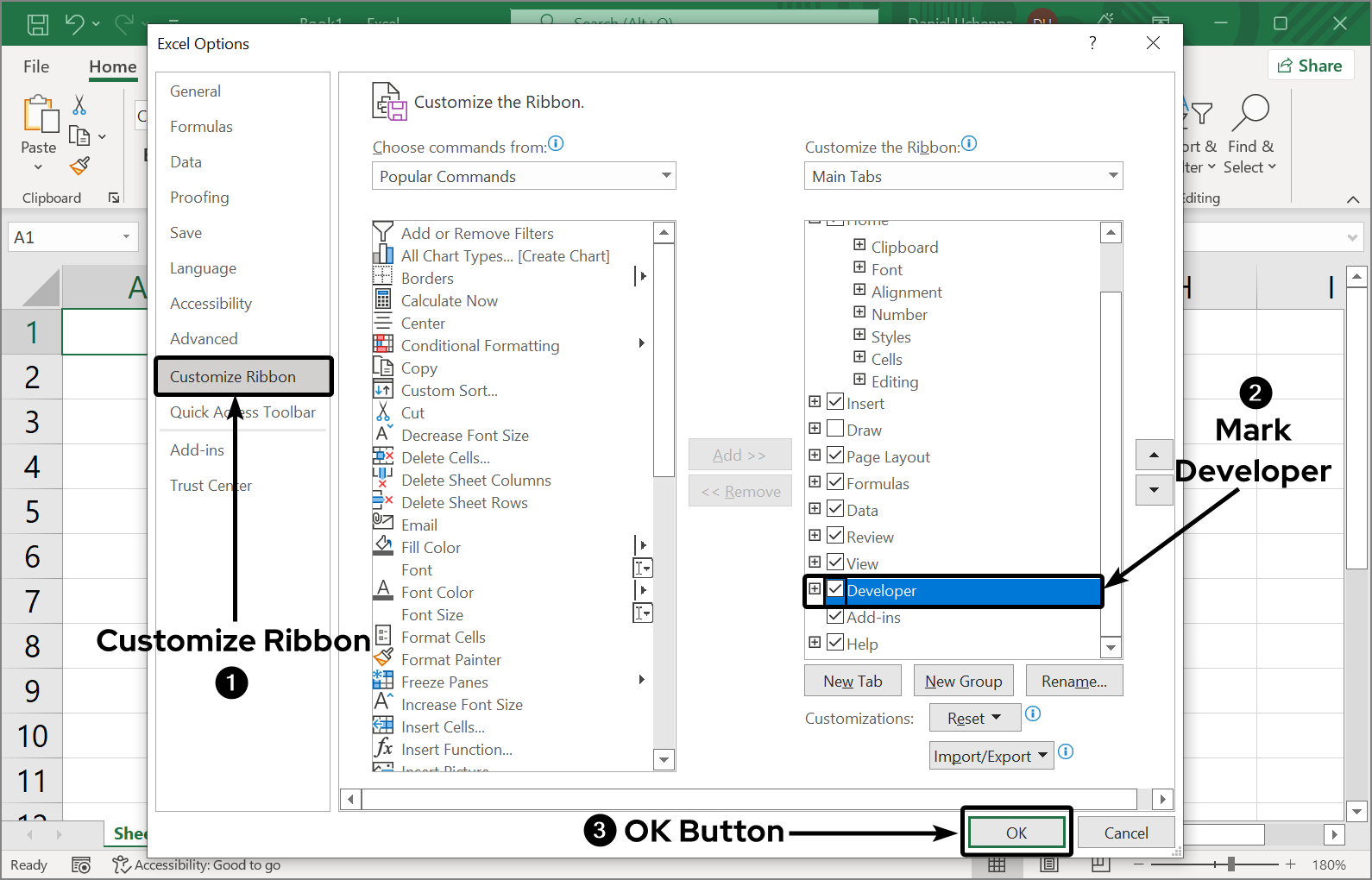Open the Main Tabs dropdown
Image resolution: width=1372 pixels, height=880 pixels.
(963, 176)
